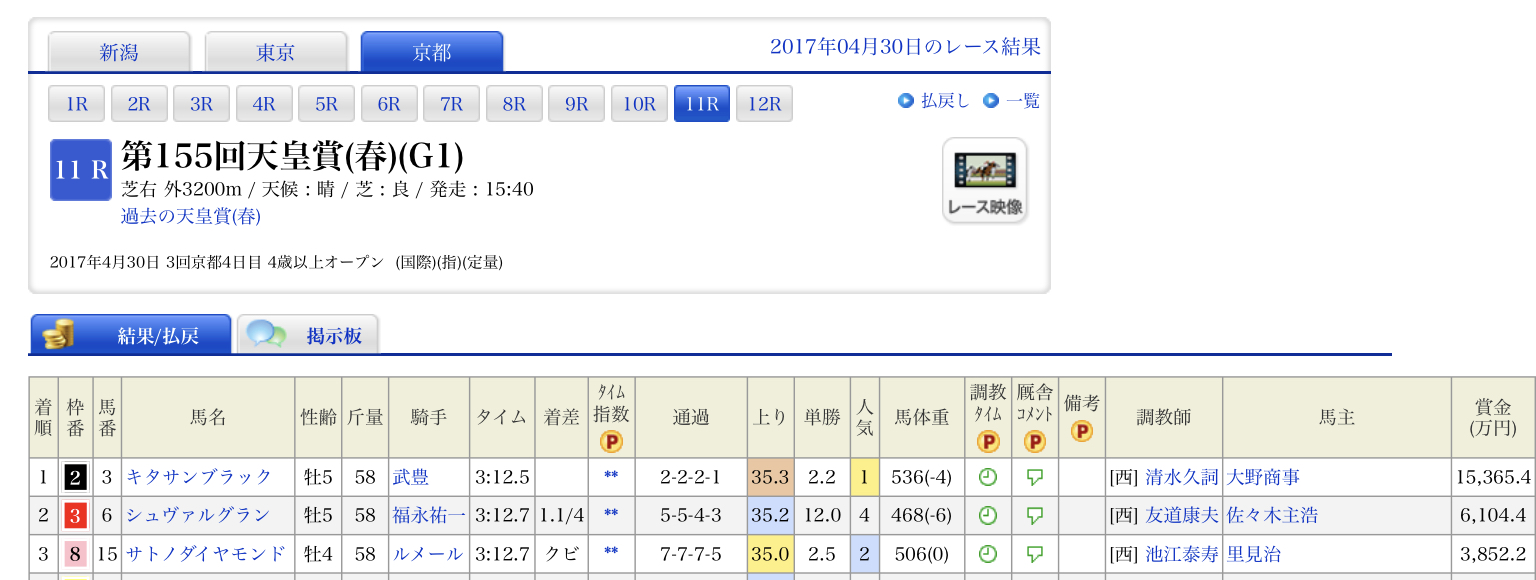Open 2017年04月30日のレース結果 link
Image resolution: width=1536 pixels, height=580 pixels.
point(905,47)
